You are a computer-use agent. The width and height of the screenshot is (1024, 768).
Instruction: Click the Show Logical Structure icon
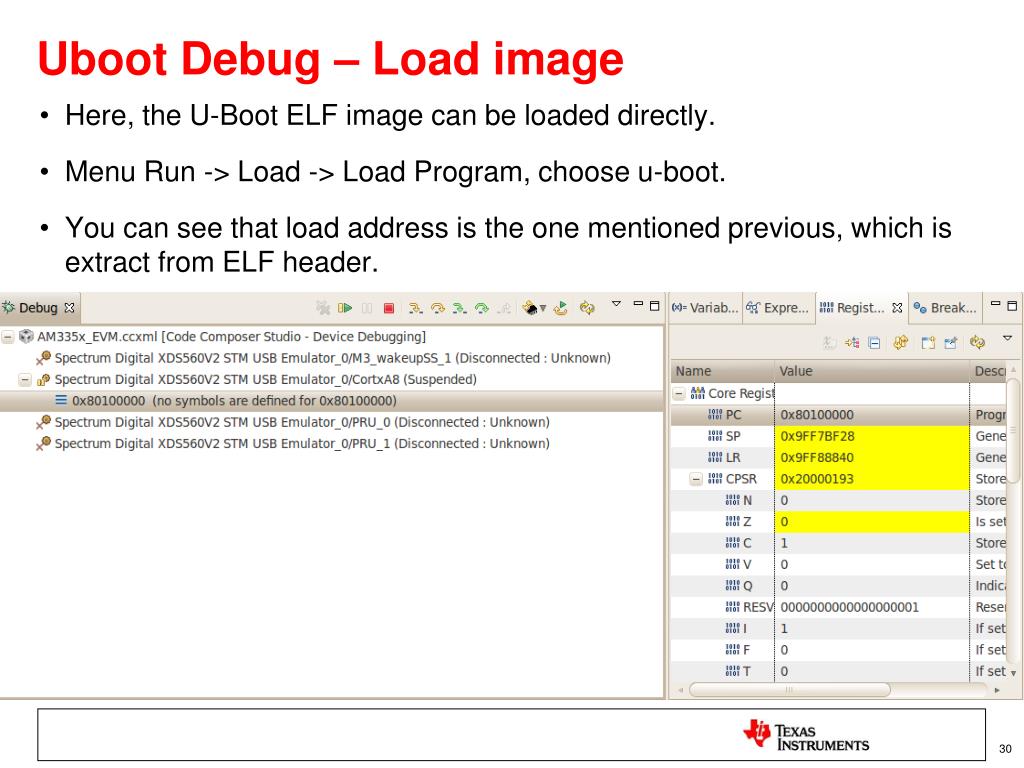852,342
